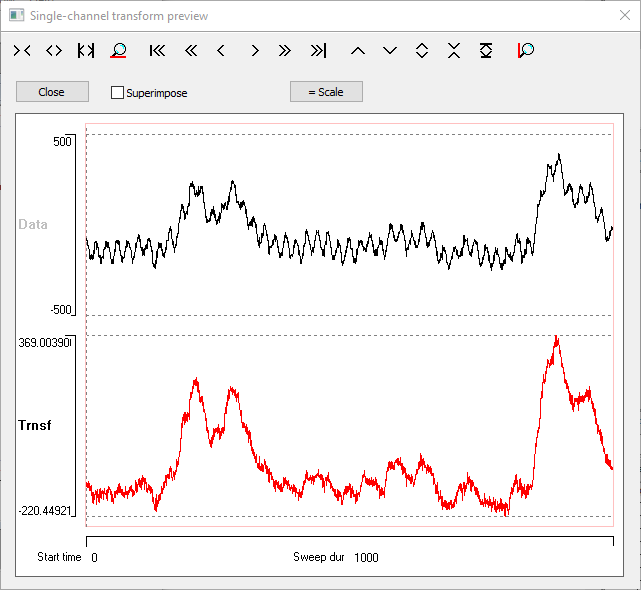Enable the Superimpose checkbox
This screenshot has height=590, width=641.
click(x=118, y=93)
